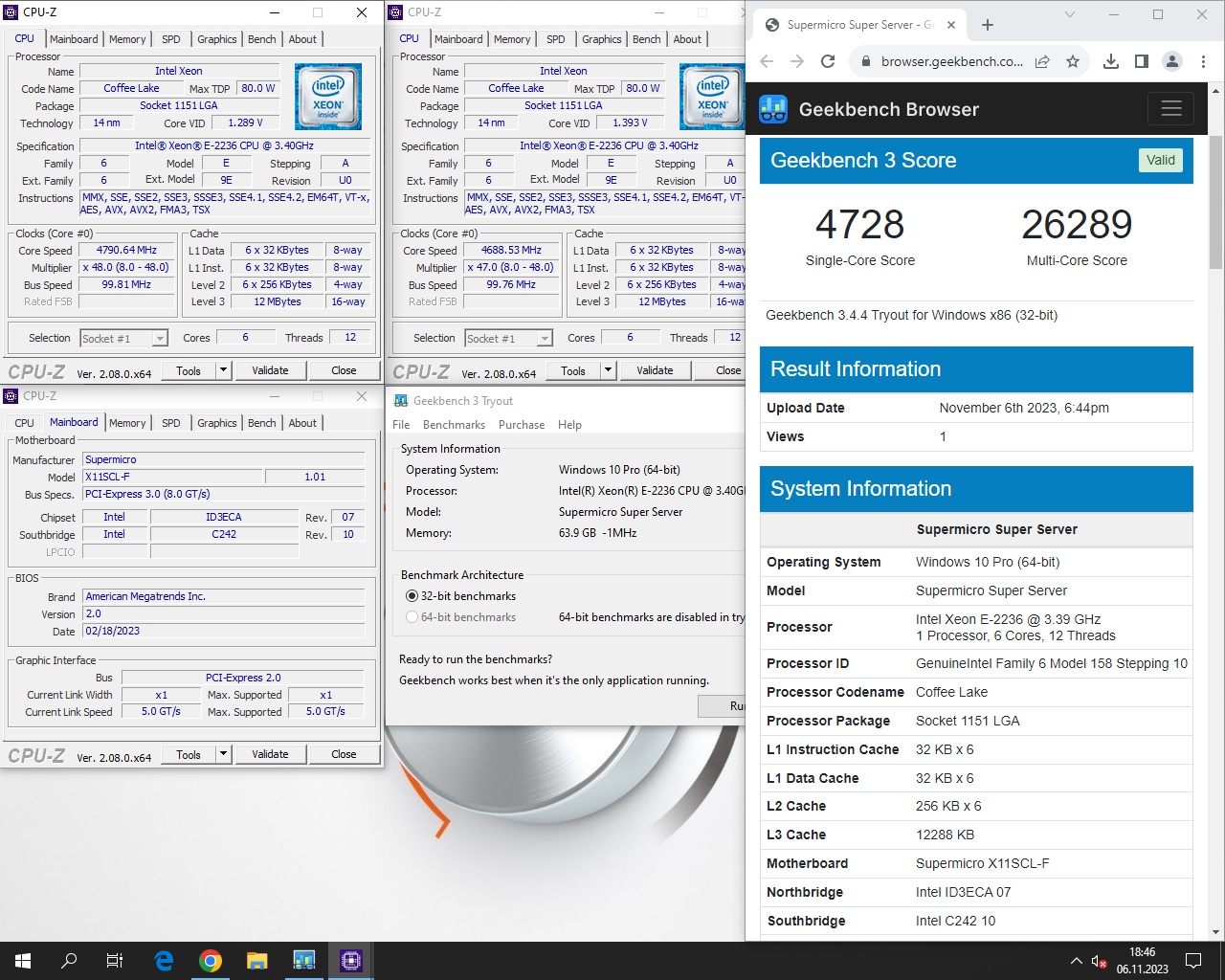Click Single-Core Score 4728

coord(859,225)
